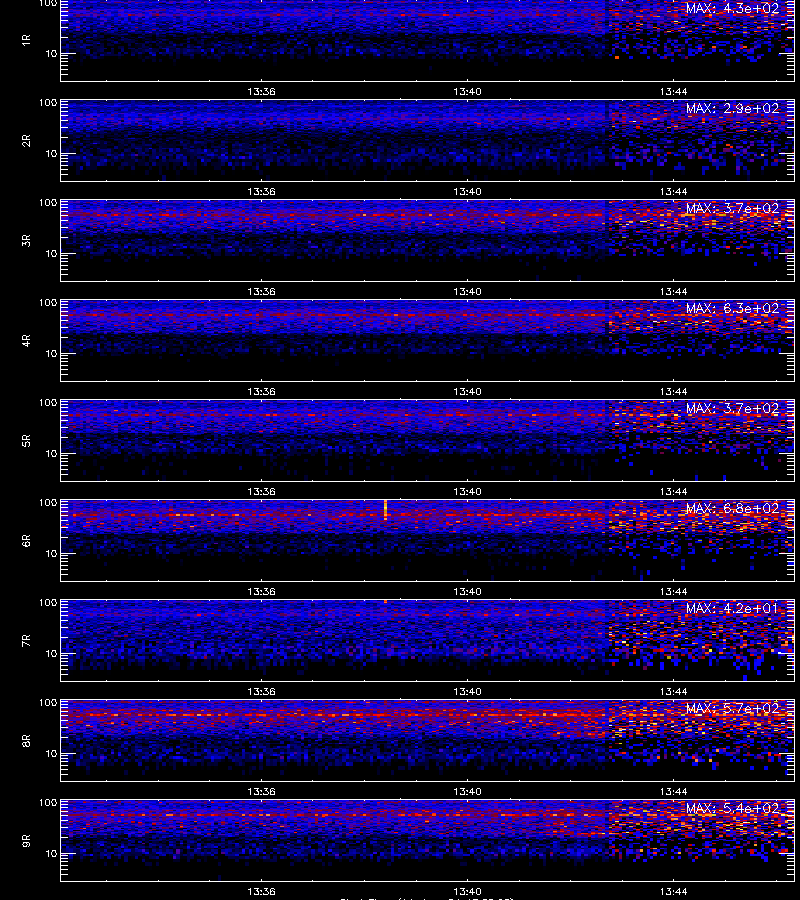Click the 10 y-axis tick label of panel 8R
The width and height of the screenshot is (800, 900).
click(51, 754)
